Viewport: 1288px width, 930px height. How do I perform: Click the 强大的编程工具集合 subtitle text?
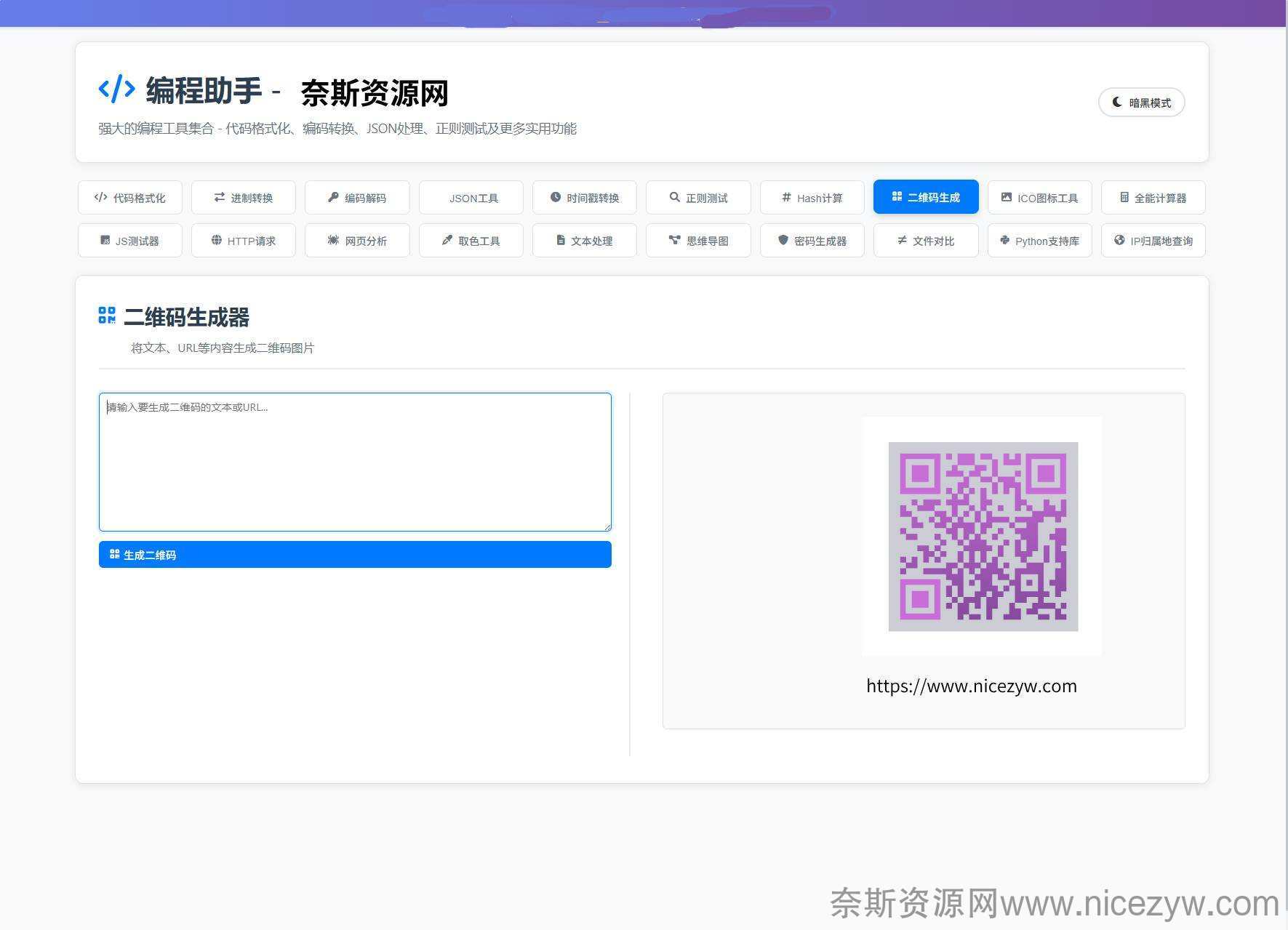(x=337, y=129)
